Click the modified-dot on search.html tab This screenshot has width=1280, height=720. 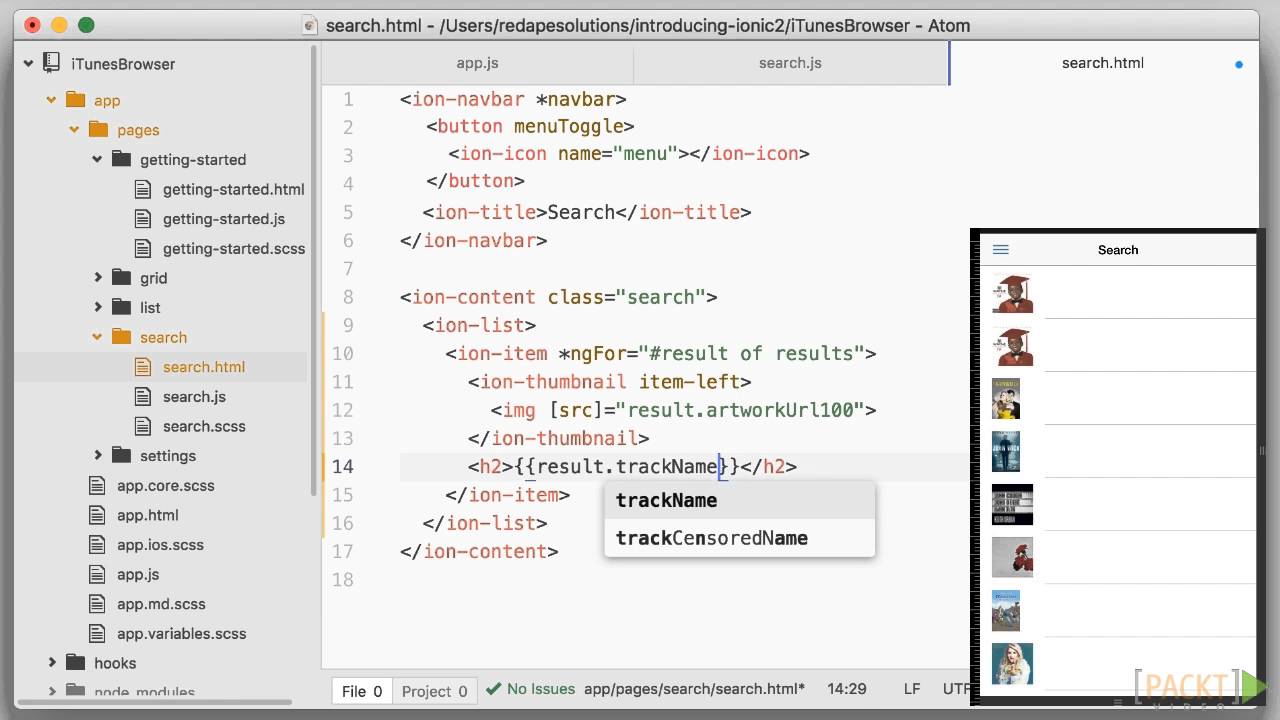[x=1239, y=64]
